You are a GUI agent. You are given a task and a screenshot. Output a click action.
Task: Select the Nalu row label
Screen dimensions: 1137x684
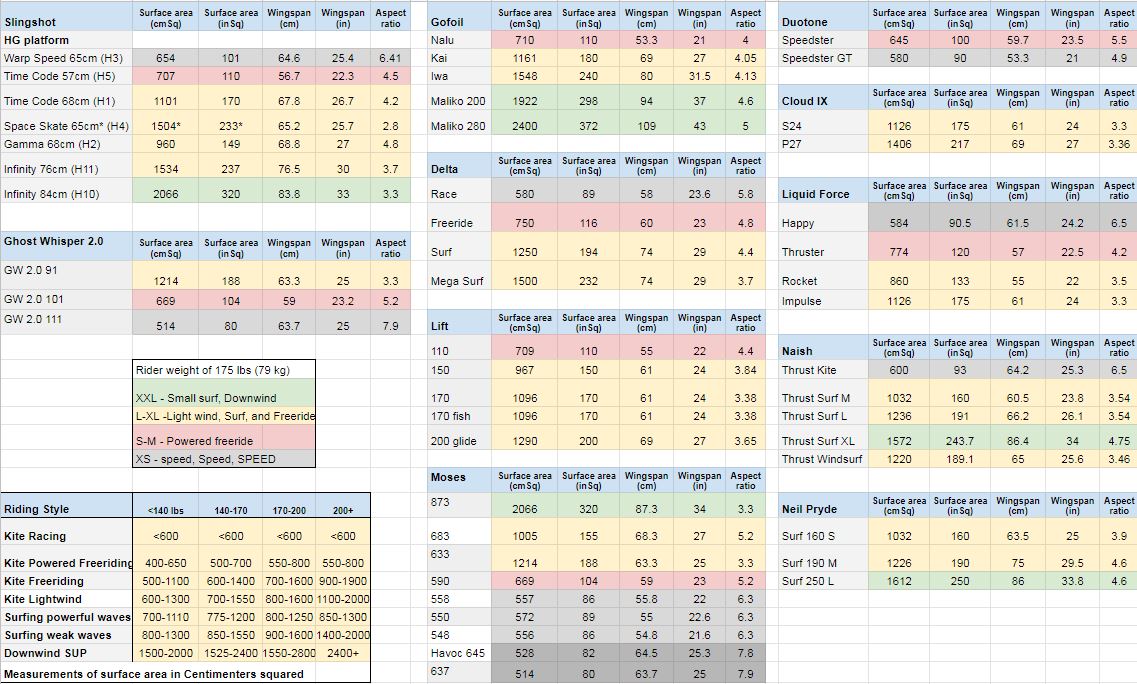click(459, 40)
